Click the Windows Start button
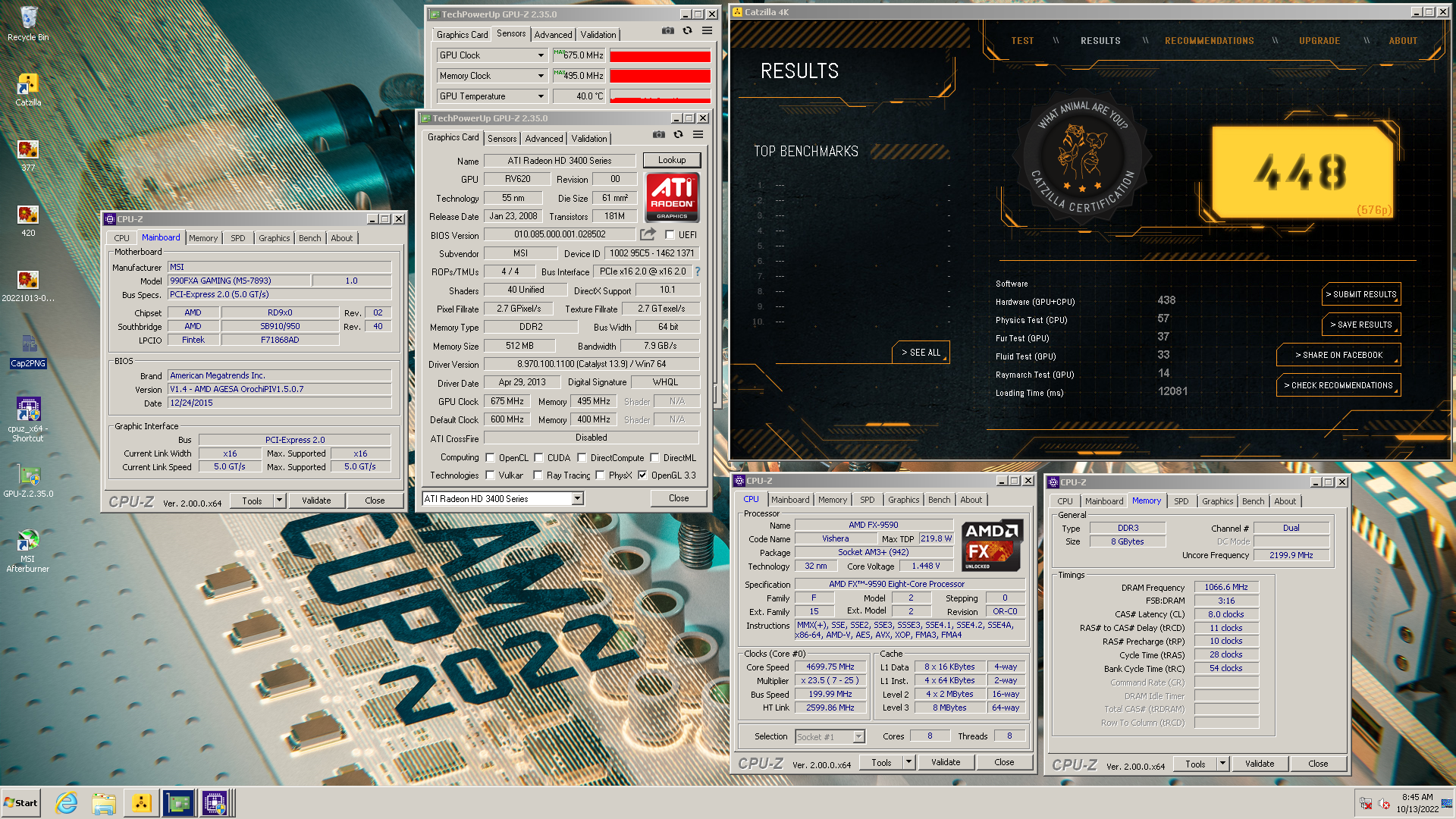The image size is (1456, 819). [20, 803]
